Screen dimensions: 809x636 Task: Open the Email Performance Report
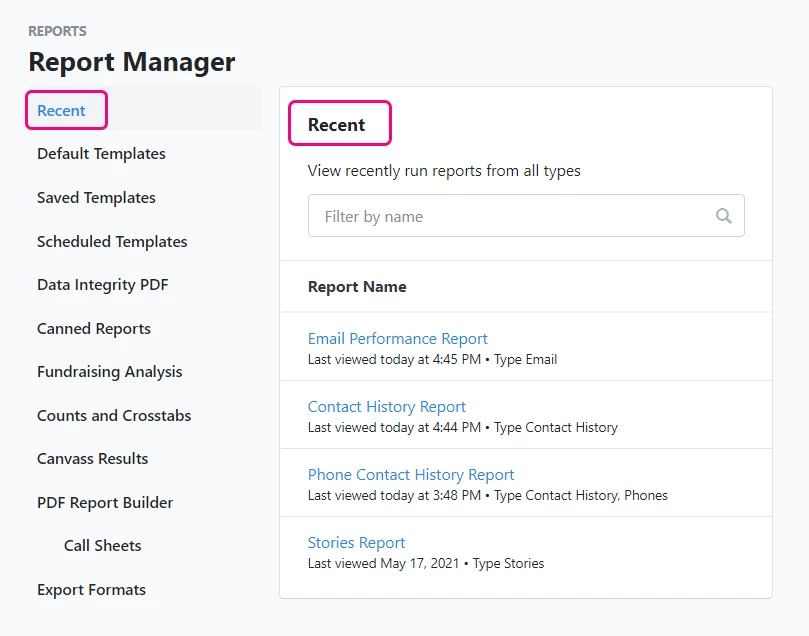pyautogui.click(x=397, y=338)
